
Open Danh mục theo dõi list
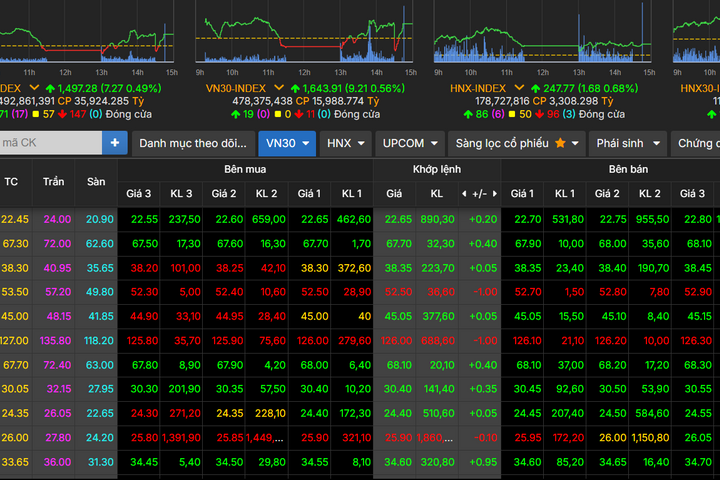click(193, 143)
